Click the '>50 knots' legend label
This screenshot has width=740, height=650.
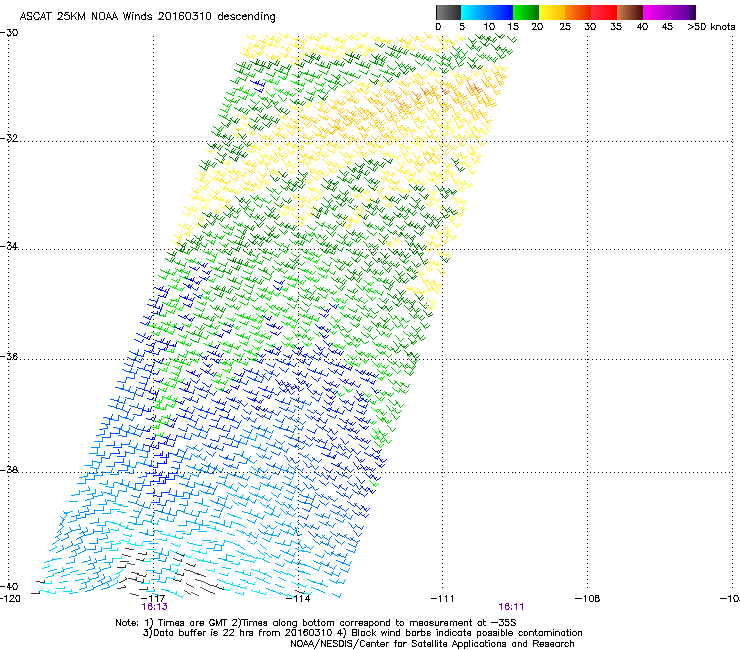(711, 27)
